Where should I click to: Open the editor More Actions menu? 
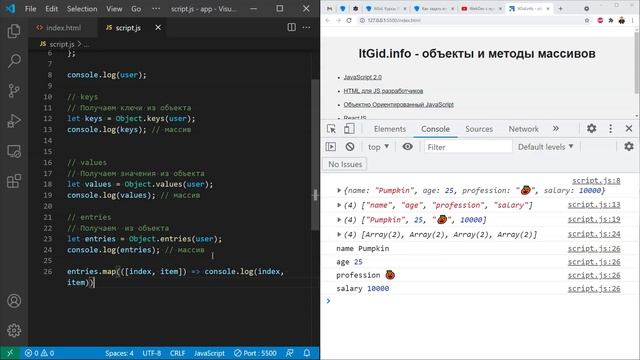(x=306, y=27)
